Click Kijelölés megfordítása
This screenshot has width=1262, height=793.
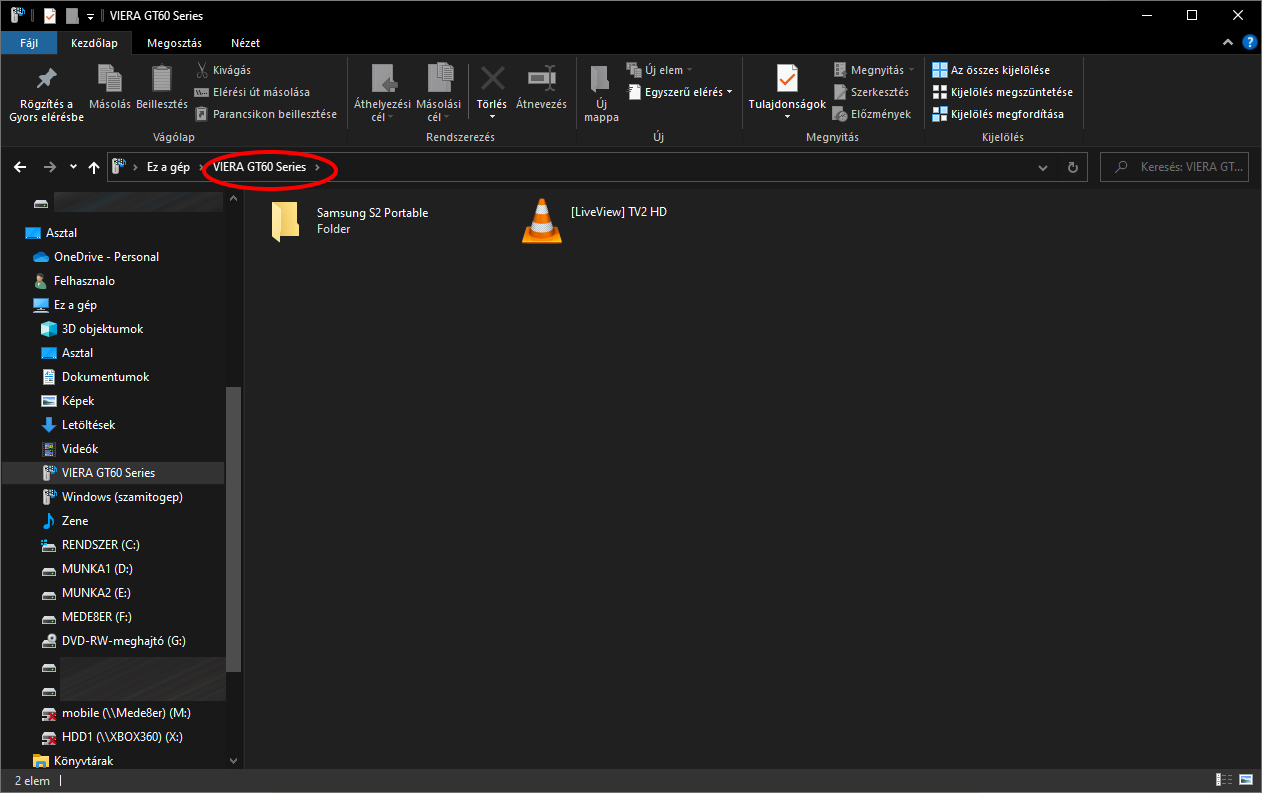pyautogui.click(x=998, y=114)
